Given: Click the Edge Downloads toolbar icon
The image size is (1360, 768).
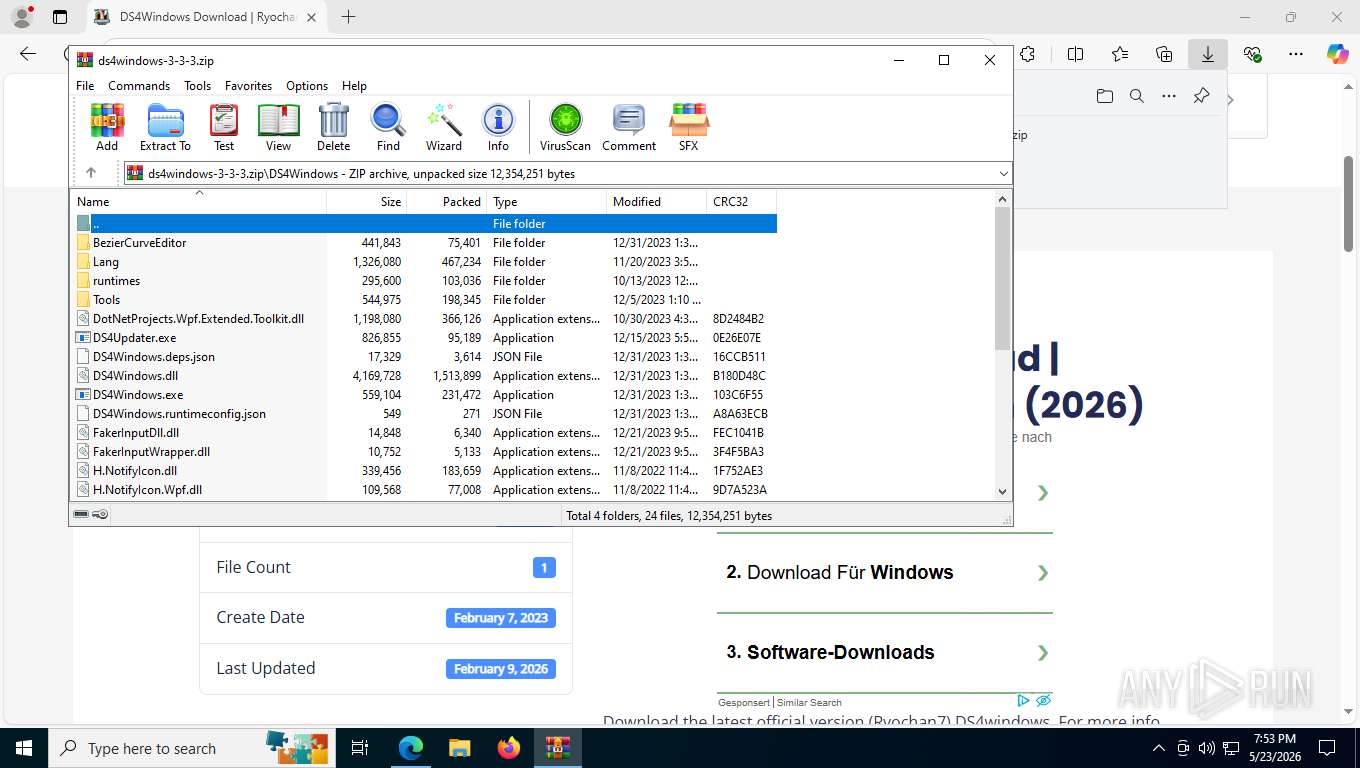Looking at the screenshot, I should [x=1208, y=54].
